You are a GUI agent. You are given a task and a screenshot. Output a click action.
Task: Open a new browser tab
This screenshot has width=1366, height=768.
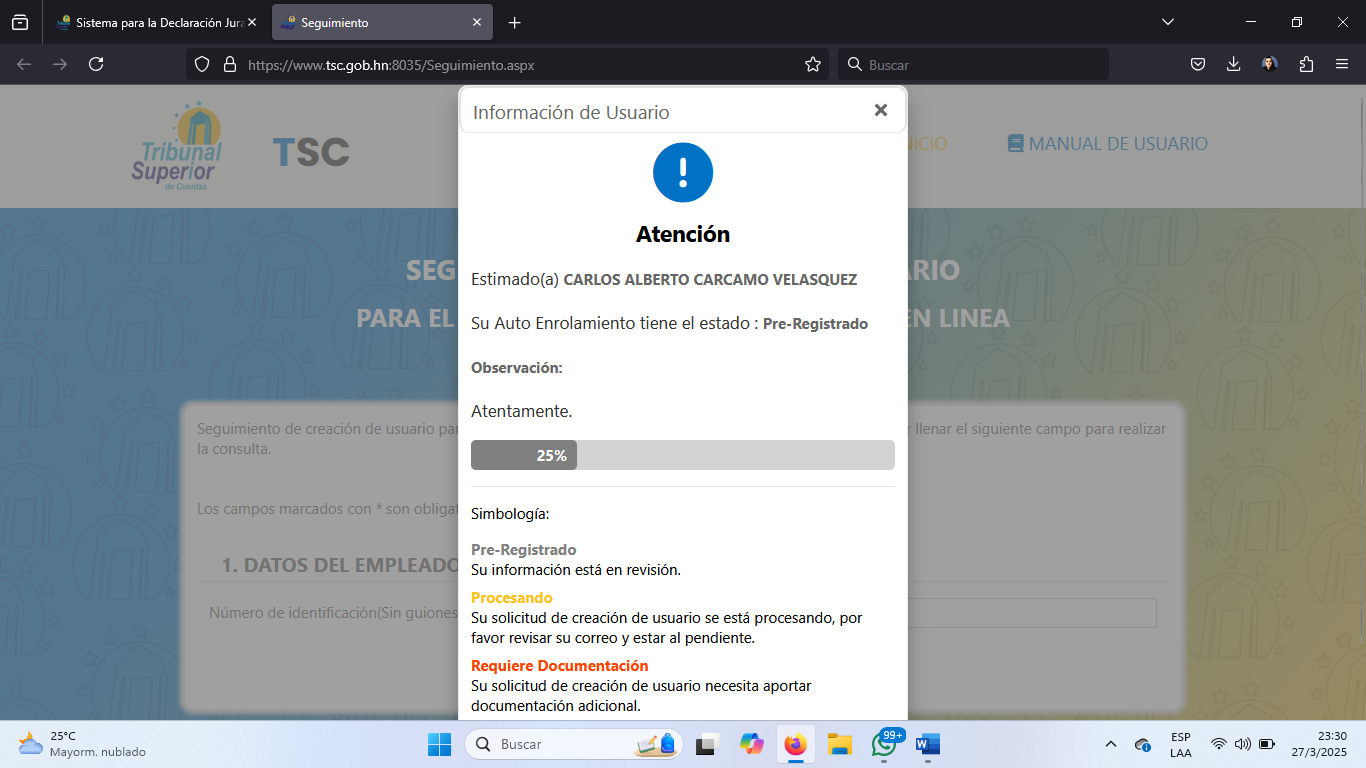pyautogui.click(x=514, y=22)
